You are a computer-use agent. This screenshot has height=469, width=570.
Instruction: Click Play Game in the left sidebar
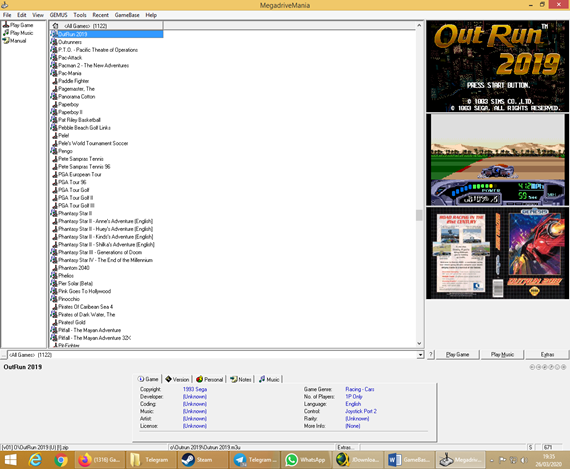coord(18,25)
